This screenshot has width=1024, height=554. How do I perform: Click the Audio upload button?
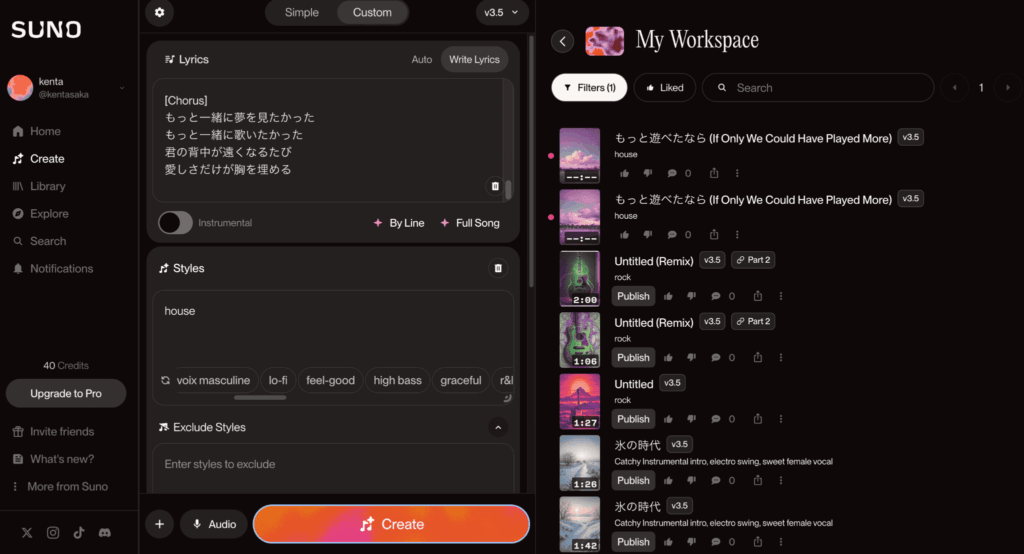point(214,524)
